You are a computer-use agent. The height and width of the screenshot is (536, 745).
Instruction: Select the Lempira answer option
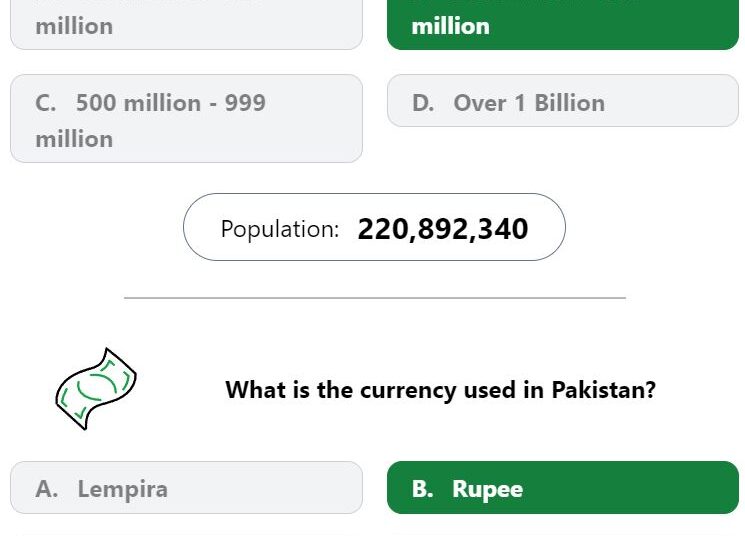tap(186, 487)
